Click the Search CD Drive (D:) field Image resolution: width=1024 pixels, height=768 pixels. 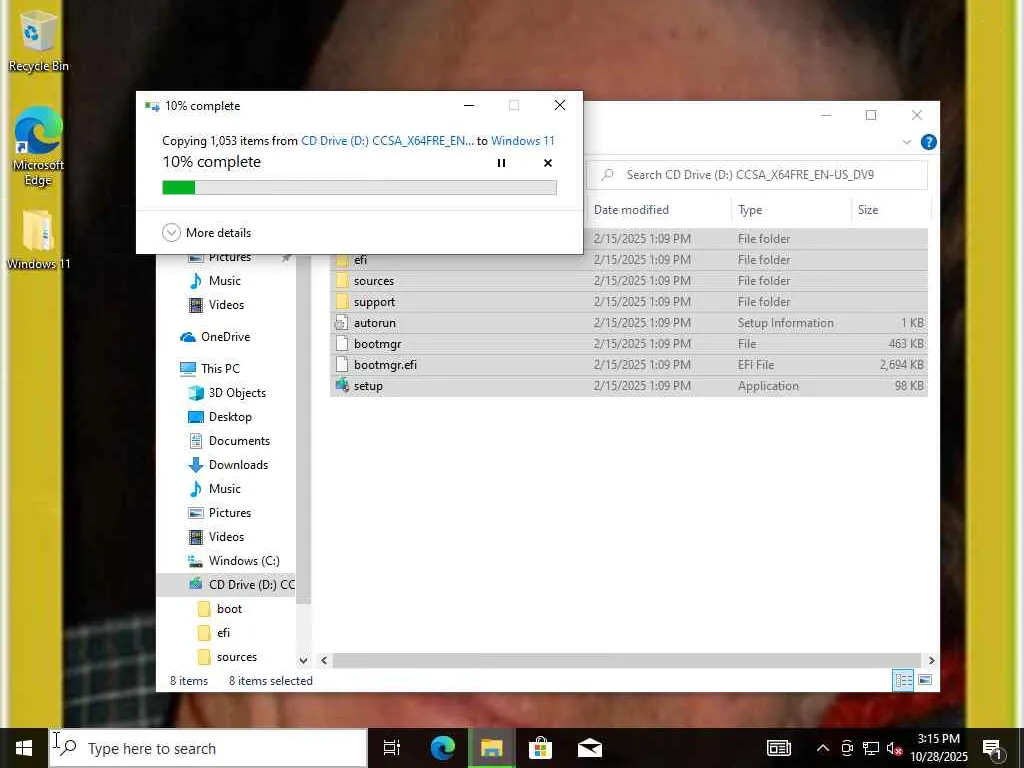point(758,175)
